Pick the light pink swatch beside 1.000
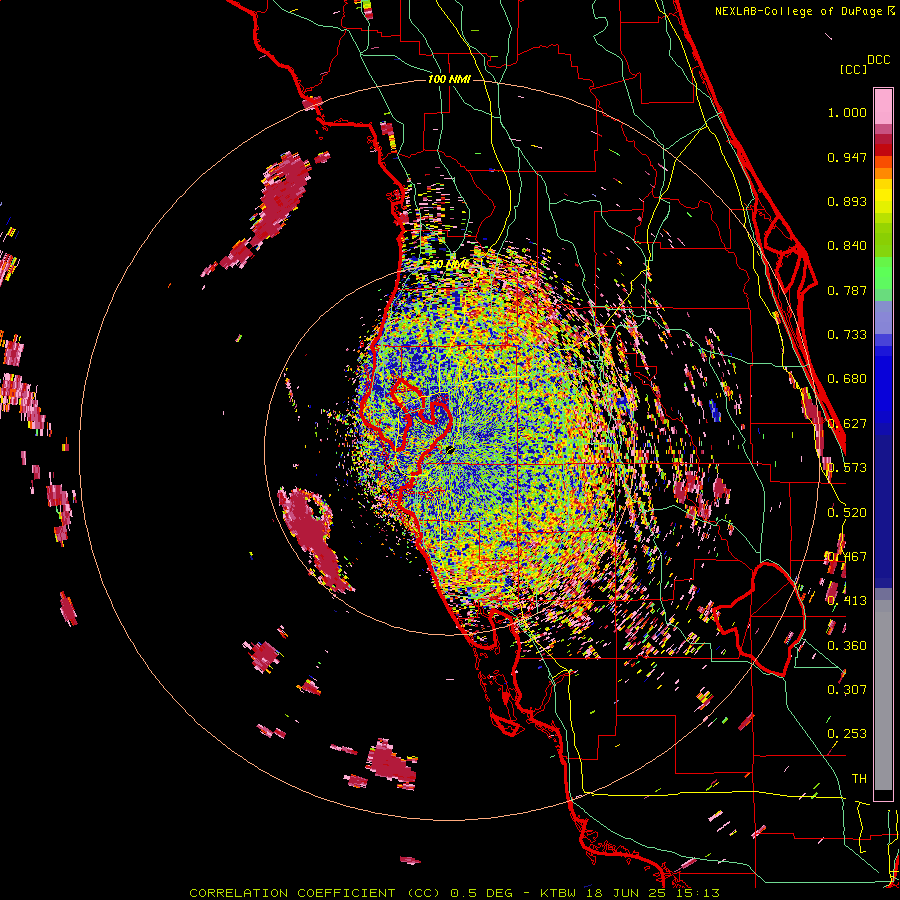Viewport: 900px width, 900px height. point(883,106)
